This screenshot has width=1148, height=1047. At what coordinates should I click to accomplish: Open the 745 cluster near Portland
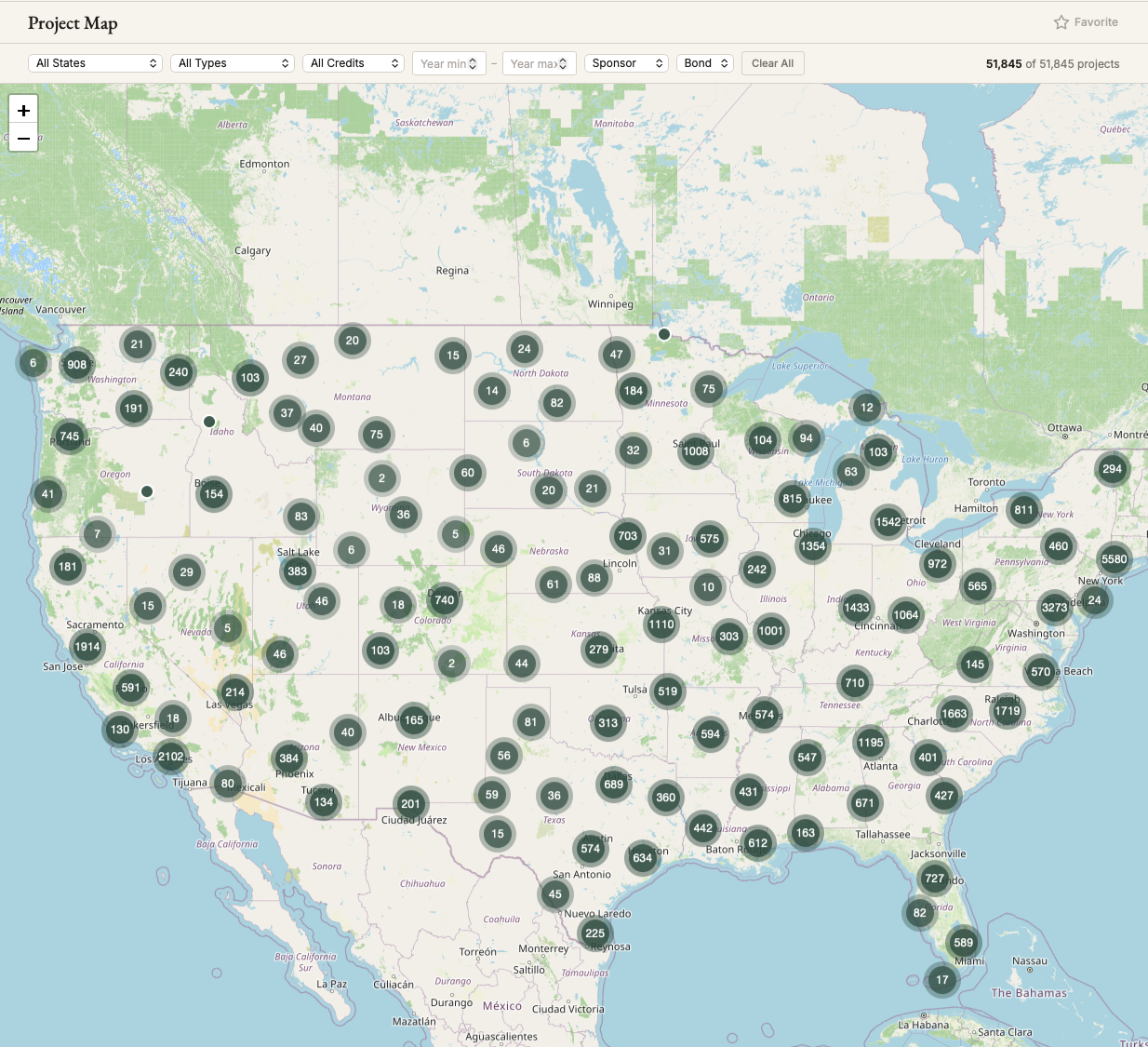pyautogui.click(x=70, y=436)
